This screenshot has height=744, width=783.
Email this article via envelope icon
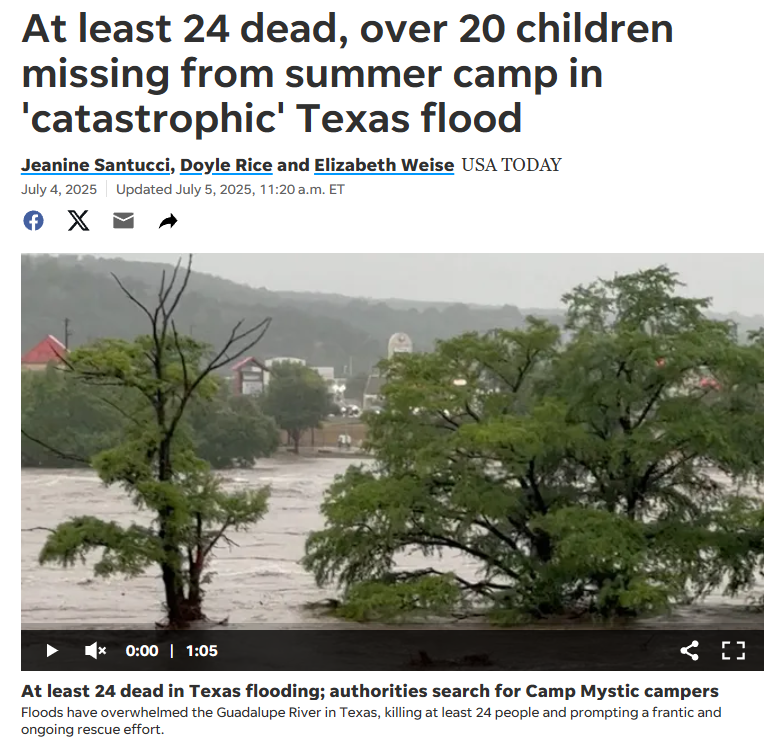tap(123, 220)
